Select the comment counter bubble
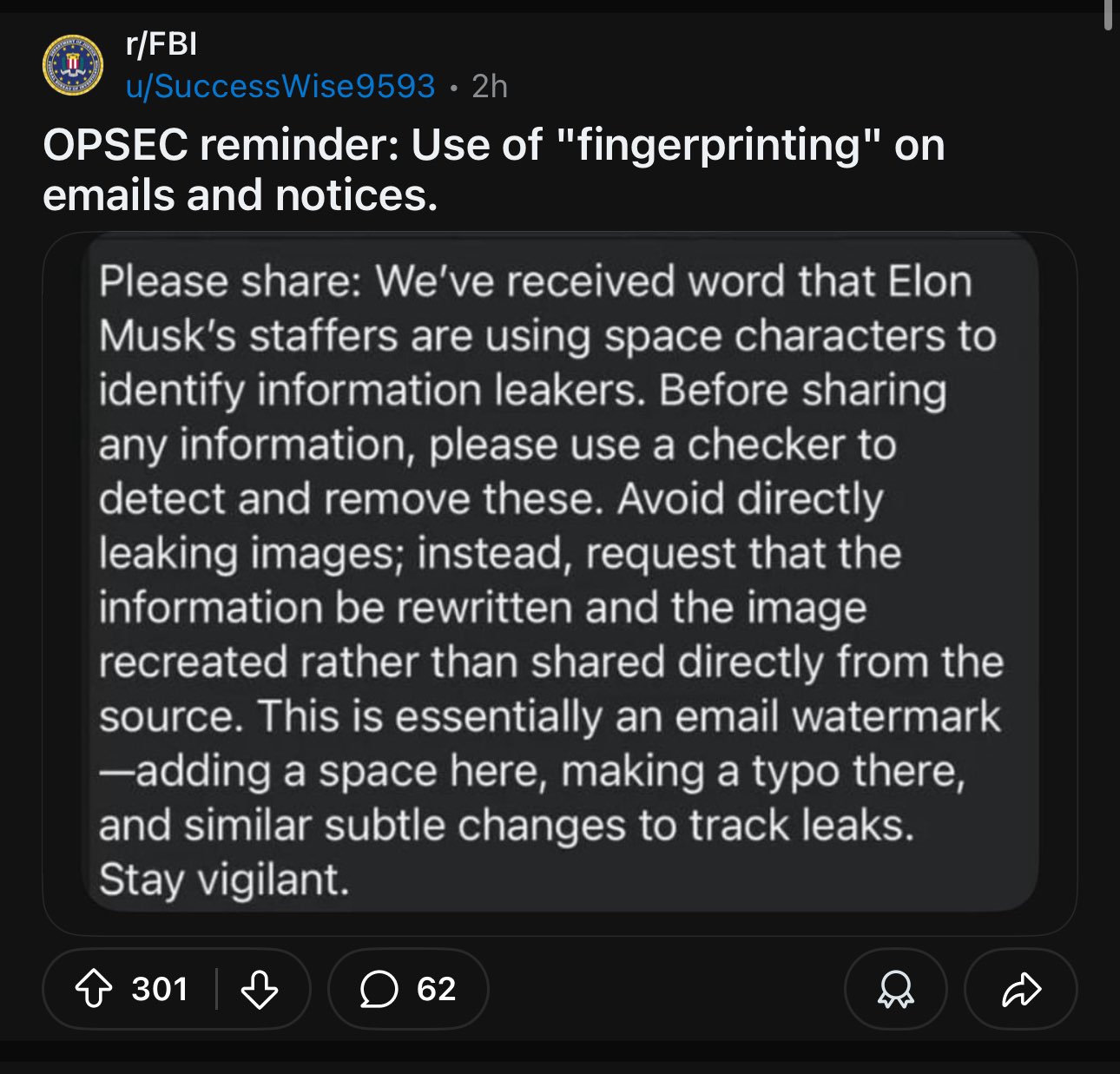Screen dimensions: 1120x1074 406,988
